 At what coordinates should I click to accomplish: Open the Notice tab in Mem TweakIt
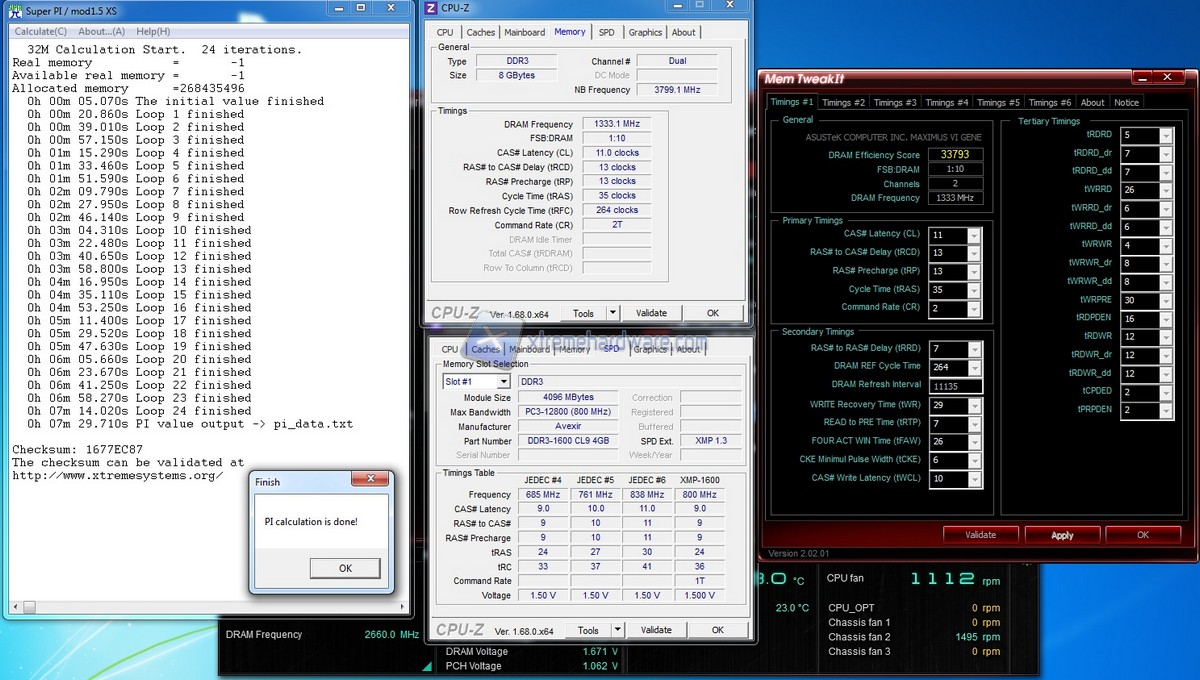coord(1126,102)
